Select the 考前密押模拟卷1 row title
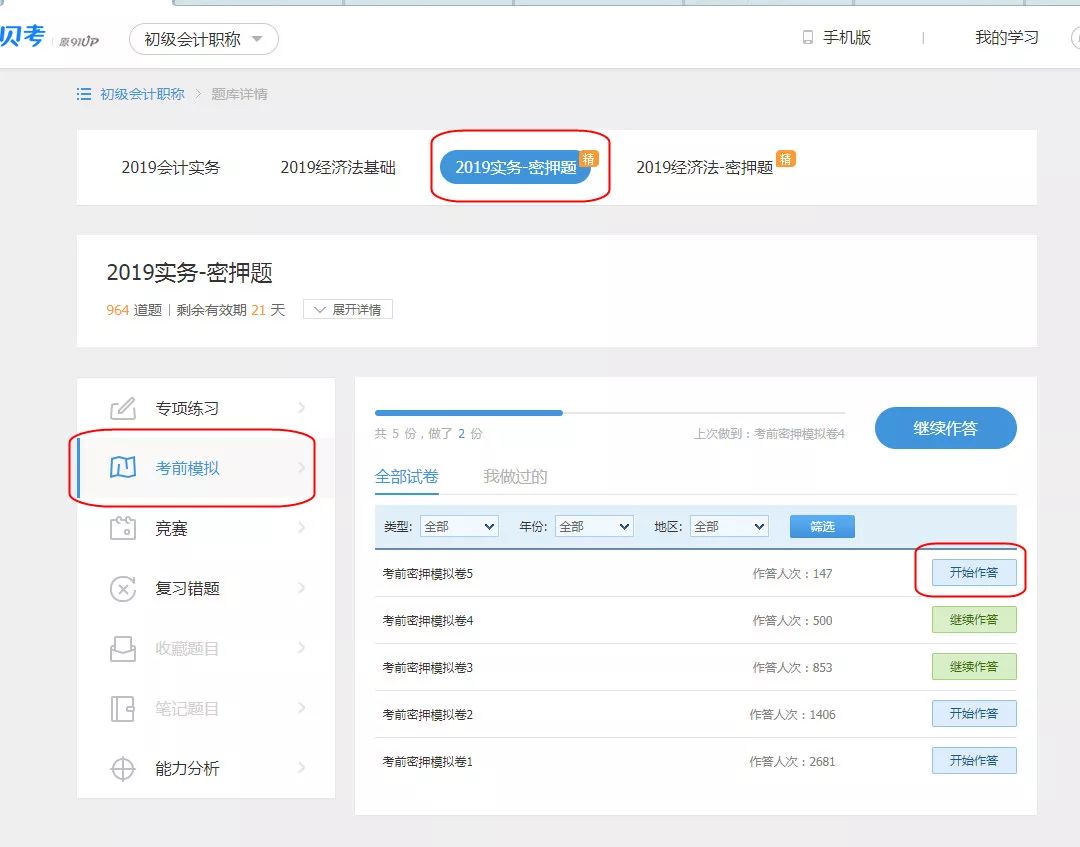 click(428, 762)
